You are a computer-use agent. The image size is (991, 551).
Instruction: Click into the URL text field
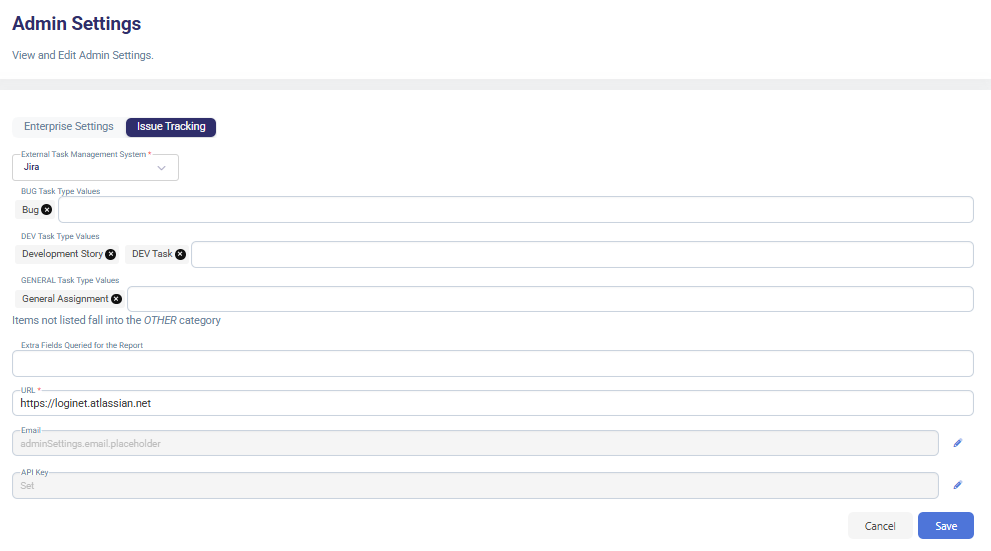[492, 403]
